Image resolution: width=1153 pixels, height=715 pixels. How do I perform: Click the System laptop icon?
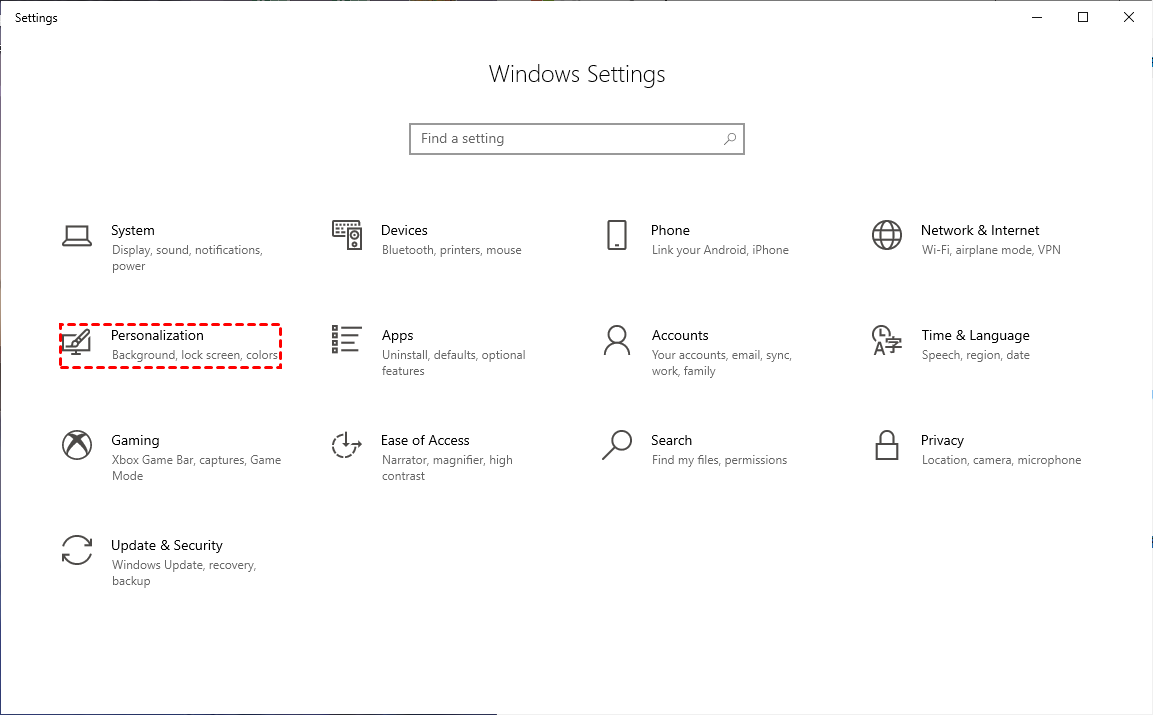[x=77, y=236]
